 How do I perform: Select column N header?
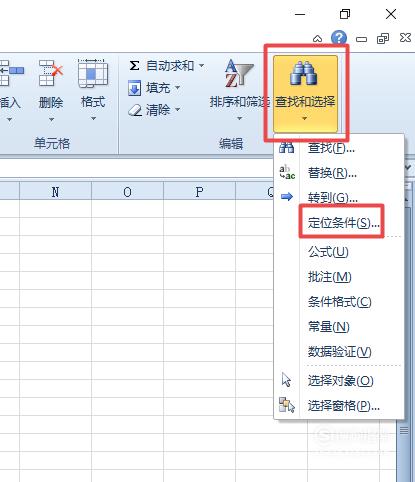pyautogui.click(x=55, y=191)
